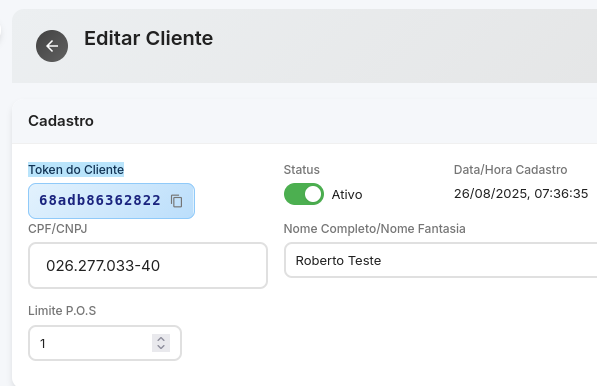The width and height of the screenshot is (597, 386).
Task: Focus the CPF/CNPJ input field
Action: 148,265
